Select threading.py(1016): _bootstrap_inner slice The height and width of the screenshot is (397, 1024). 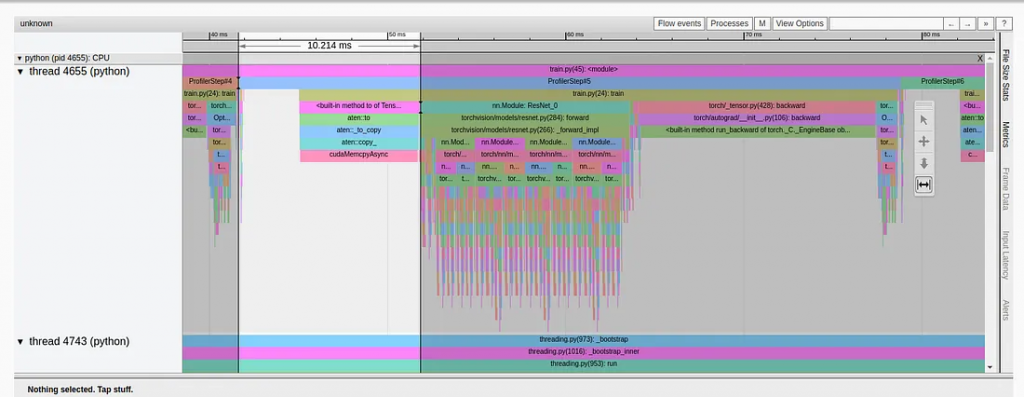pos(583,352)
